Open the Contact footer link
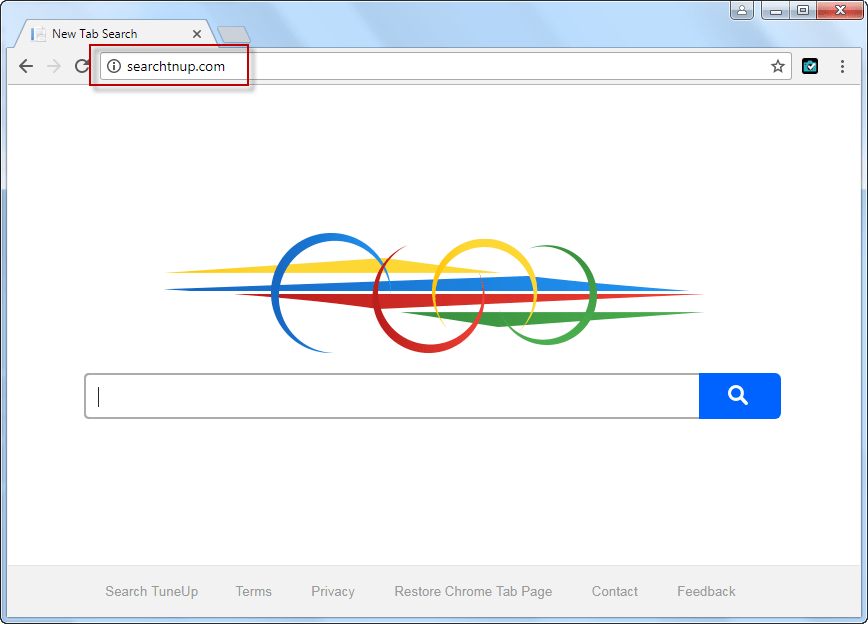The image size is (868, 624). [614, 591]
